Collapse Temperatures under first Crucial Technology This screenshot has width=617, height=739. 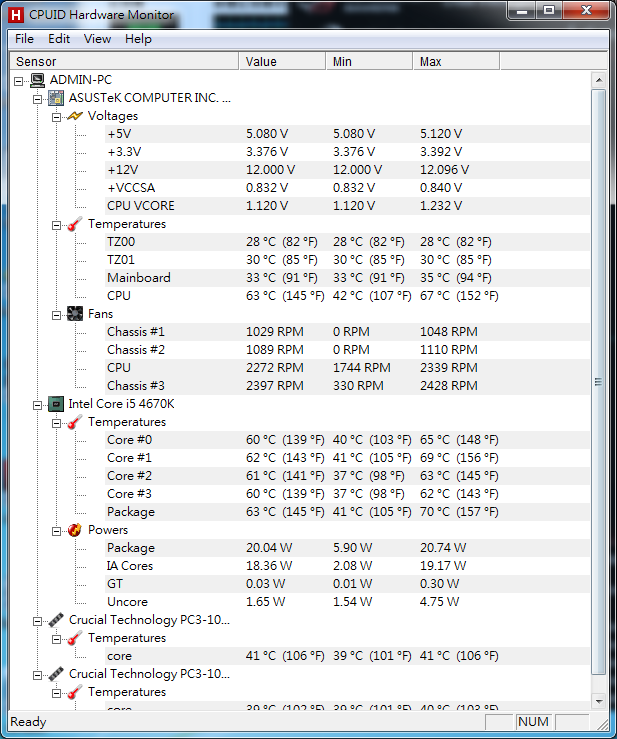pos(56,639)
